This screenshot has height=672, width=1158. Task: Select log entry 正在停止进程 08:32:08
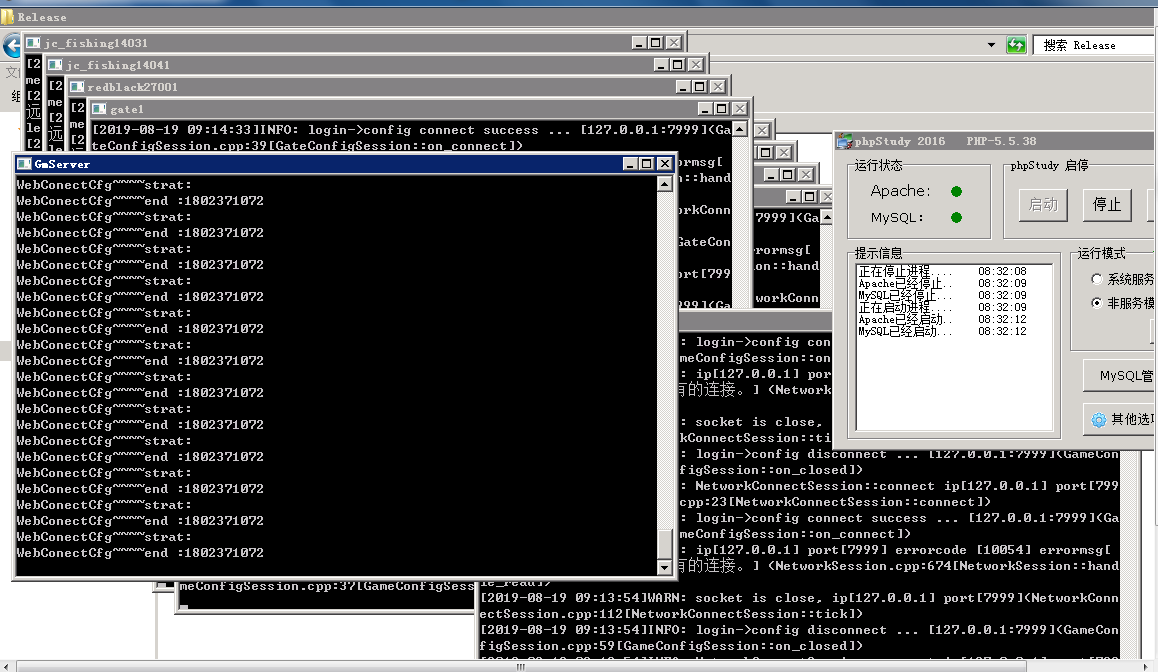(942, 271)
